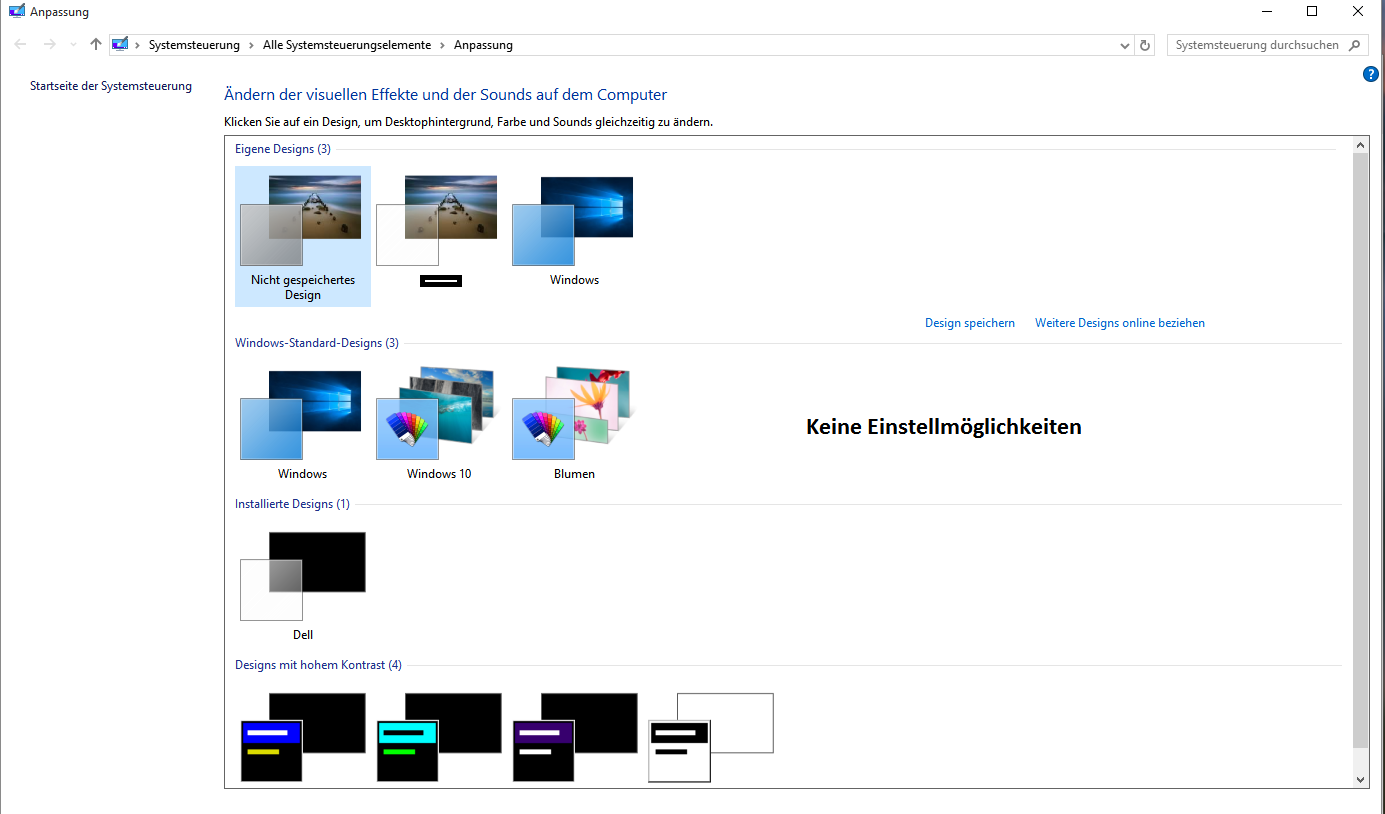Open Weitere Designs online beziehen link
Image resolution: width=1385 pixels, height=814 pixels.
pos(1119,323)
